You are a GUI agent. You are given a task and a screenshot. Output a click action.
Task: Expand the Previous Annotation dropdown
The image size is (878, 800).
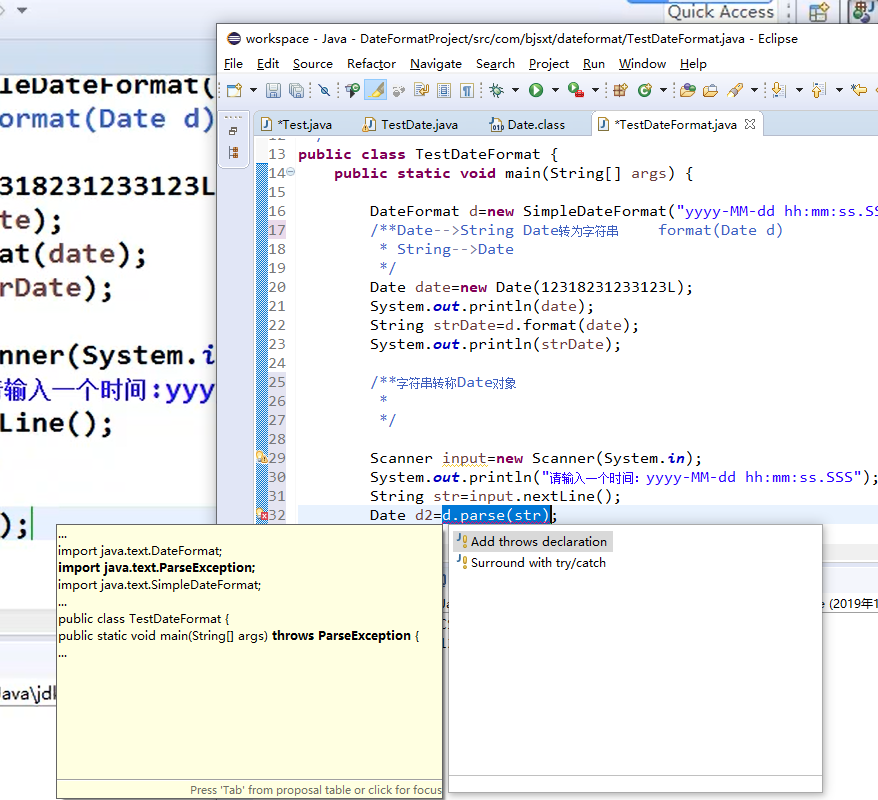coord(839,90)
